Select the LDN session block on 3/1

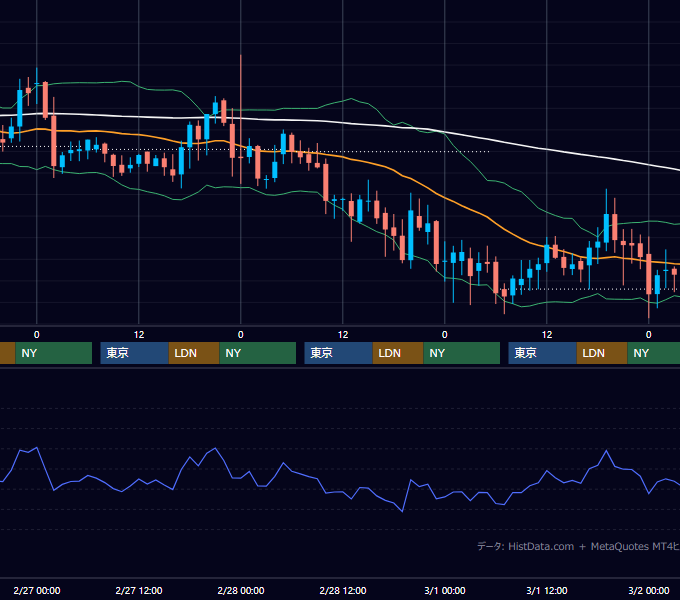coord(602,353)
